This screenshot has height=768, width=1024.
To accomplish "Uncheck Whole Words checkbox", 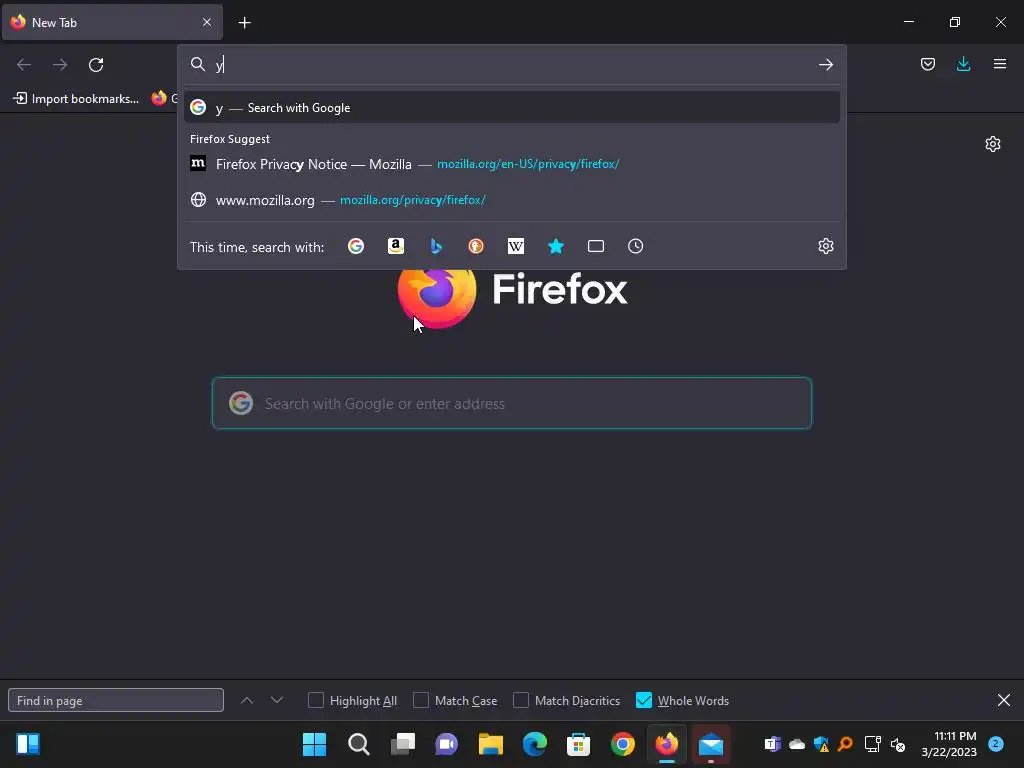I will 644,700.
